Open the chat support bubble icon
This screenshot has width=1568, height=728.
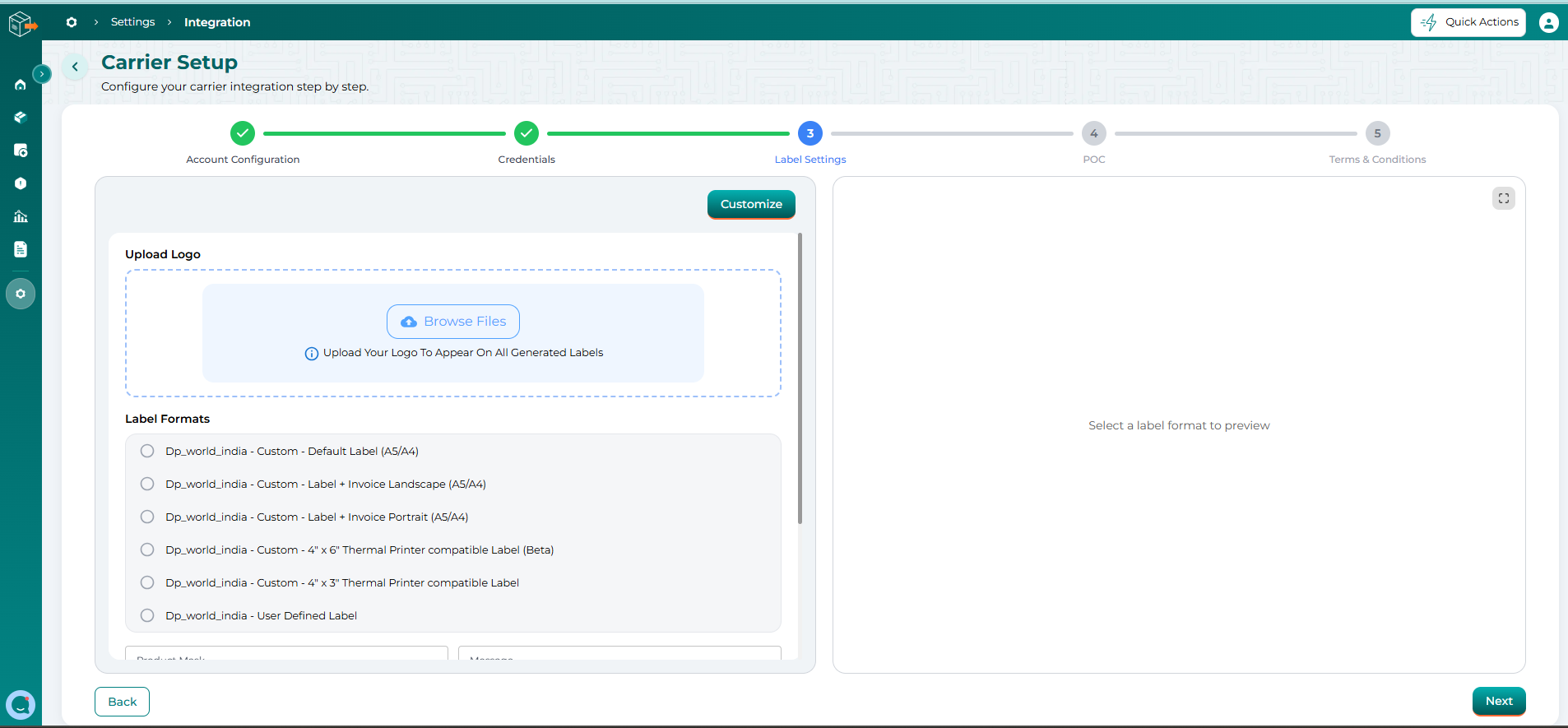[21, 705]
